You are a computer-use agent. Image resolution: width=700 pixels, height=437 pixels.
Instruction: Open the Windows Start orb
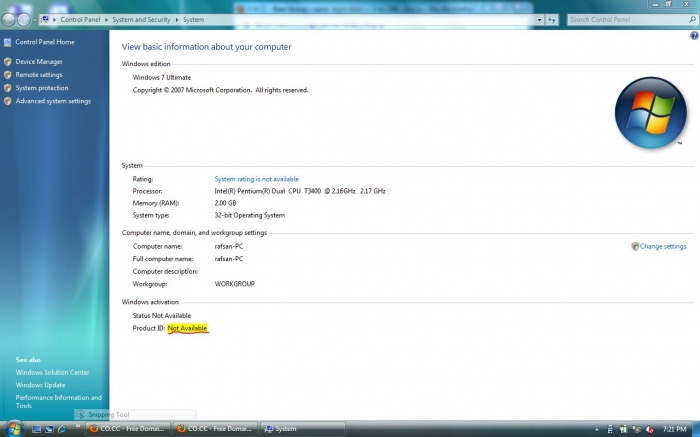click(x=13, y=429)
